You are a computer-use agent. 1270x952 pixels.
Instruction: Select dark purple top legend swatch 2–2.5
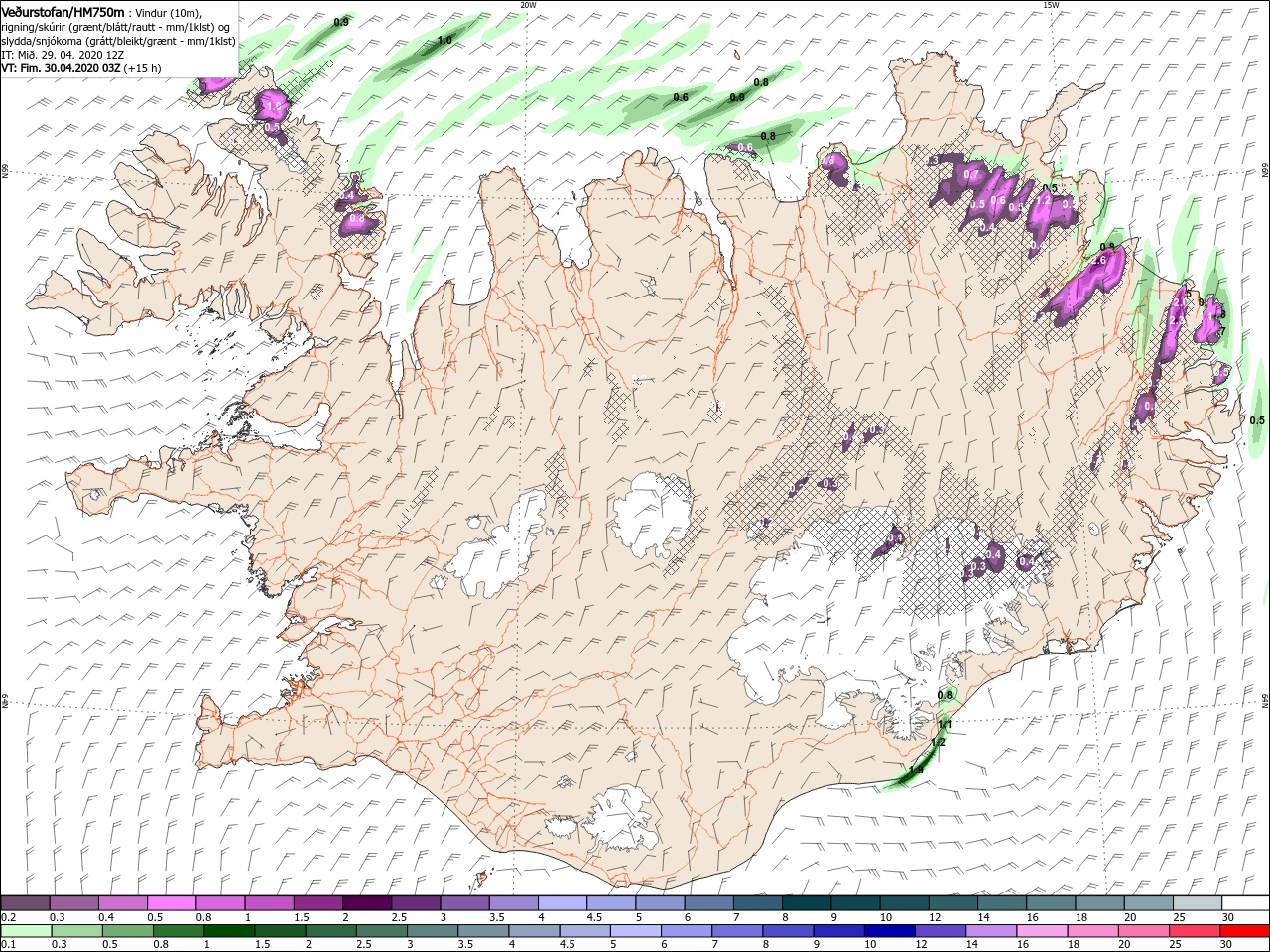click(x=367, y=903)
